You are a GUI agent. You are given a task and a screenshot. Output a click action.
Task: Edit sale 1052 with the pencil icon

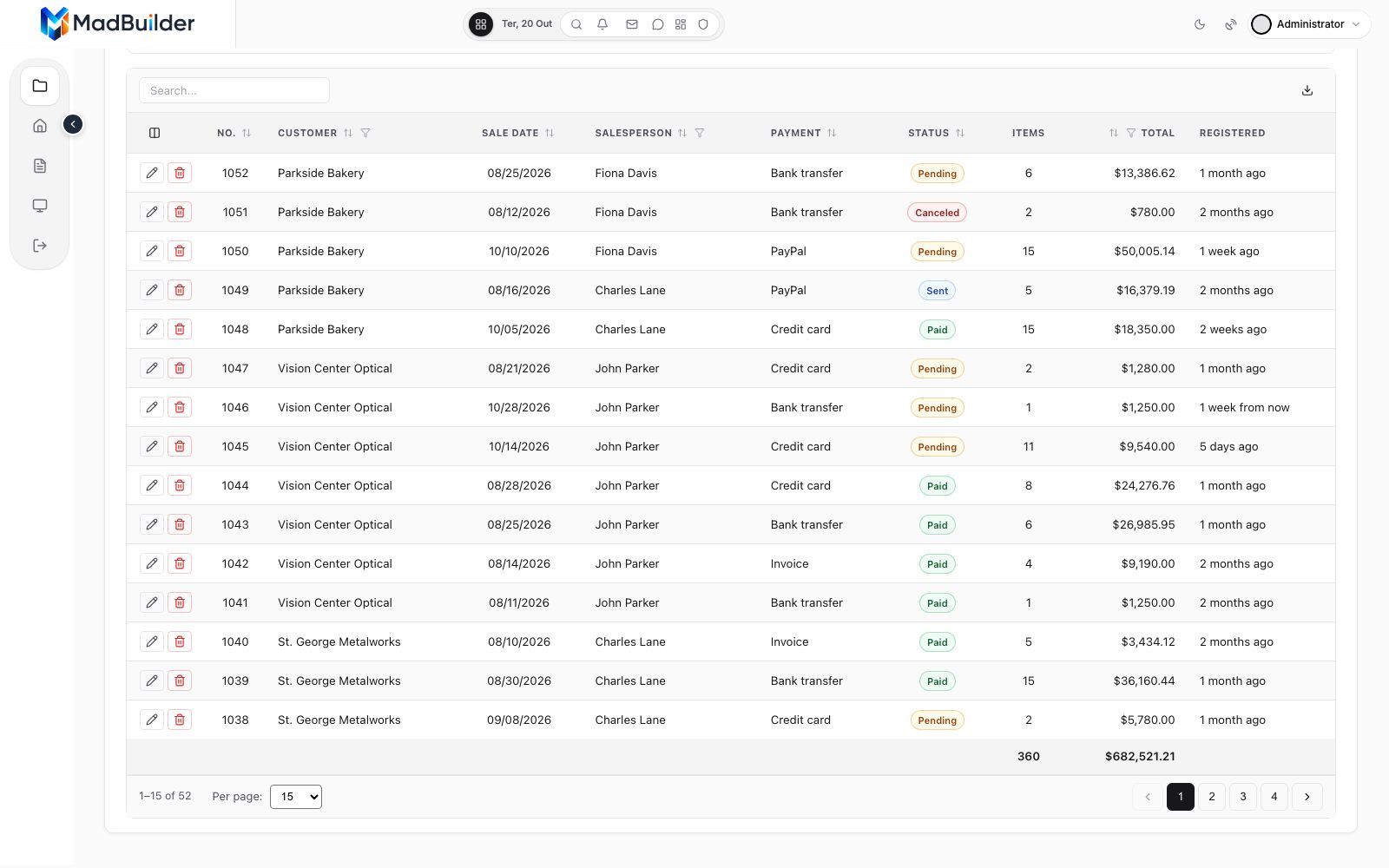point(152,173)
